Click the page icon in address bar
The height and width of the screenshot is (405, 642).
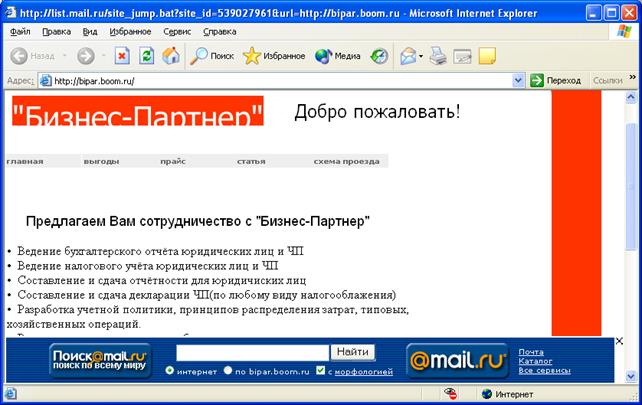point(45,81)
